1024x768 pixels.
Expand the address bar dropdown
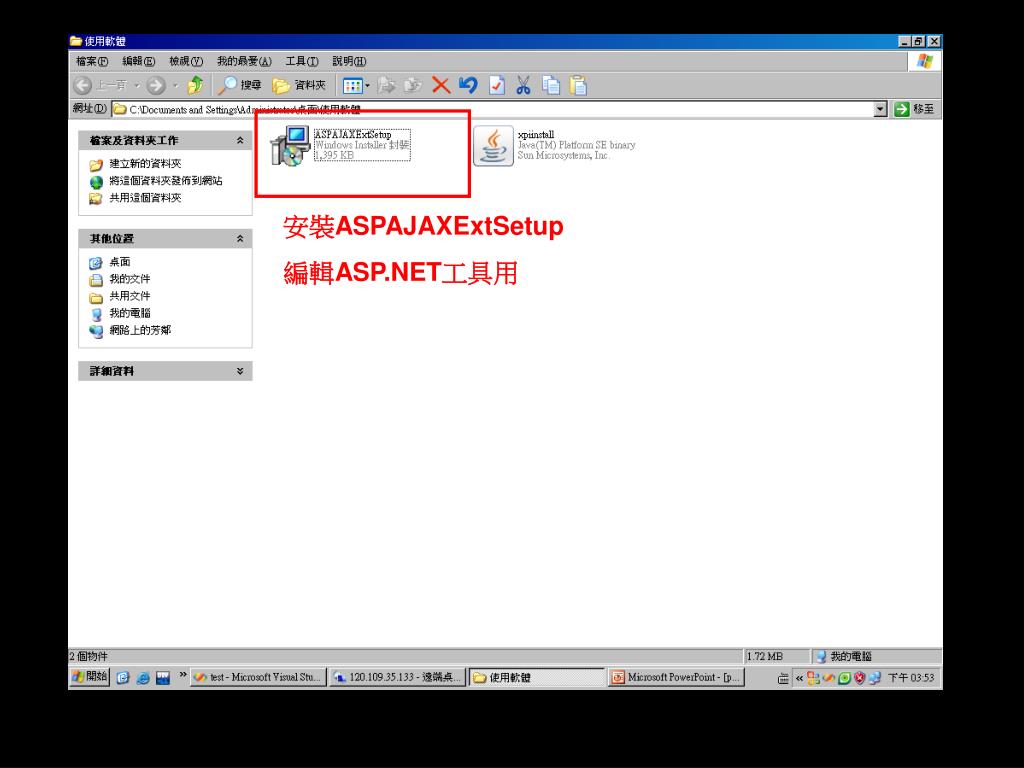[880, 109]
